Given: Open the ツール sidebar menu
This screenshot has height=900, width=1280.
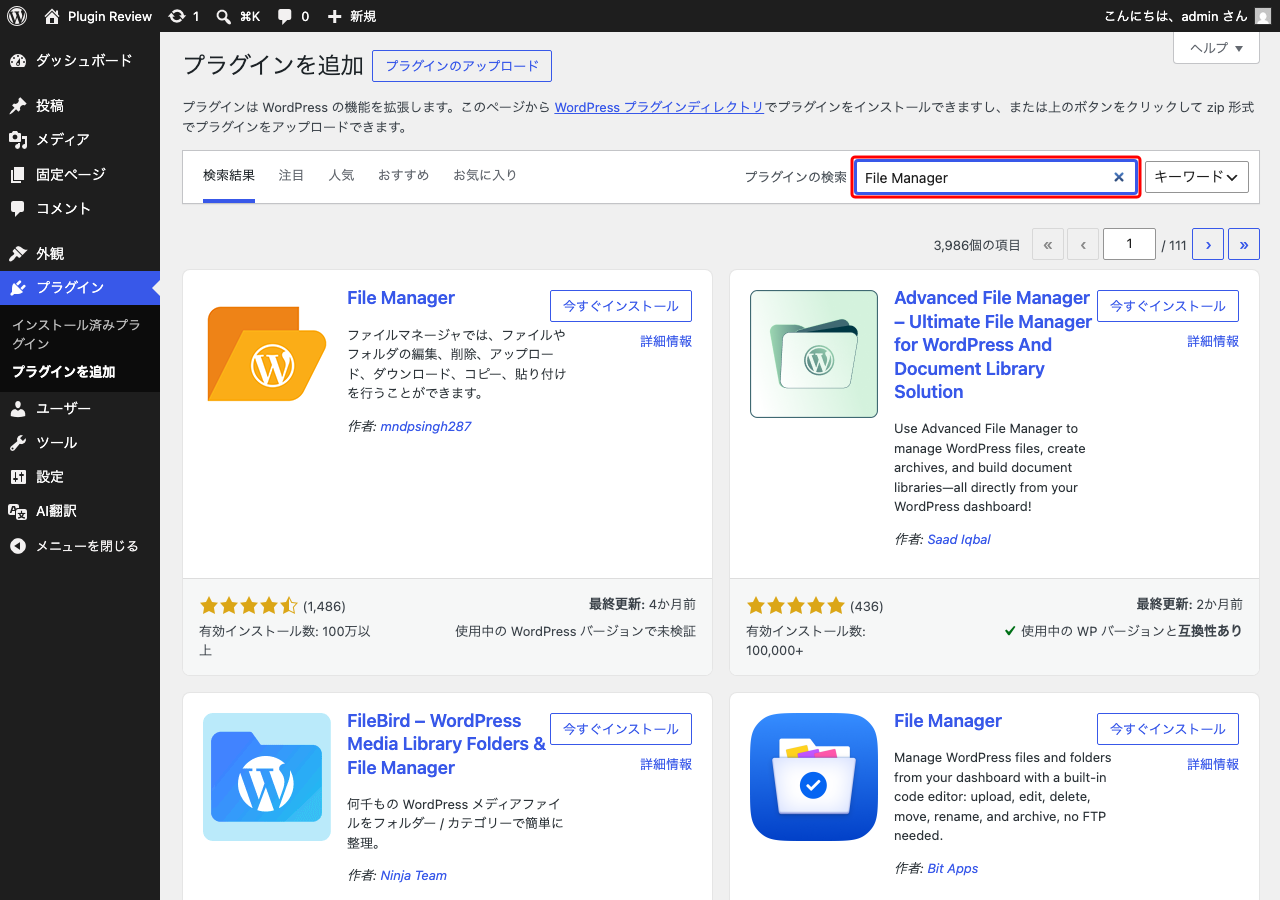Looking at the screenshot, I should point(80,443).
